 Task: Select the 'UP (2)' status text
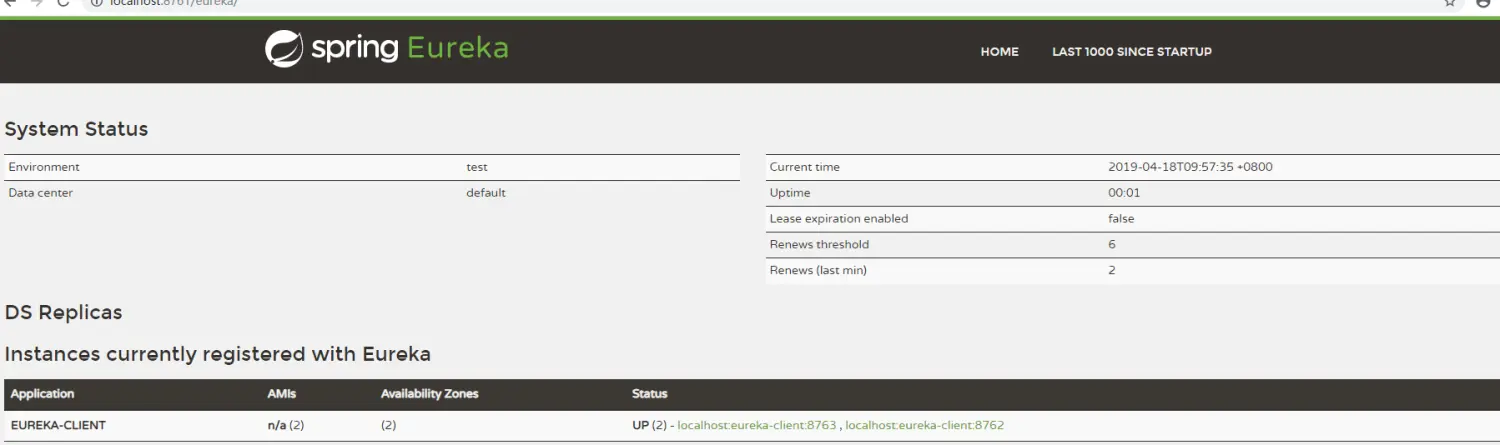649,425
